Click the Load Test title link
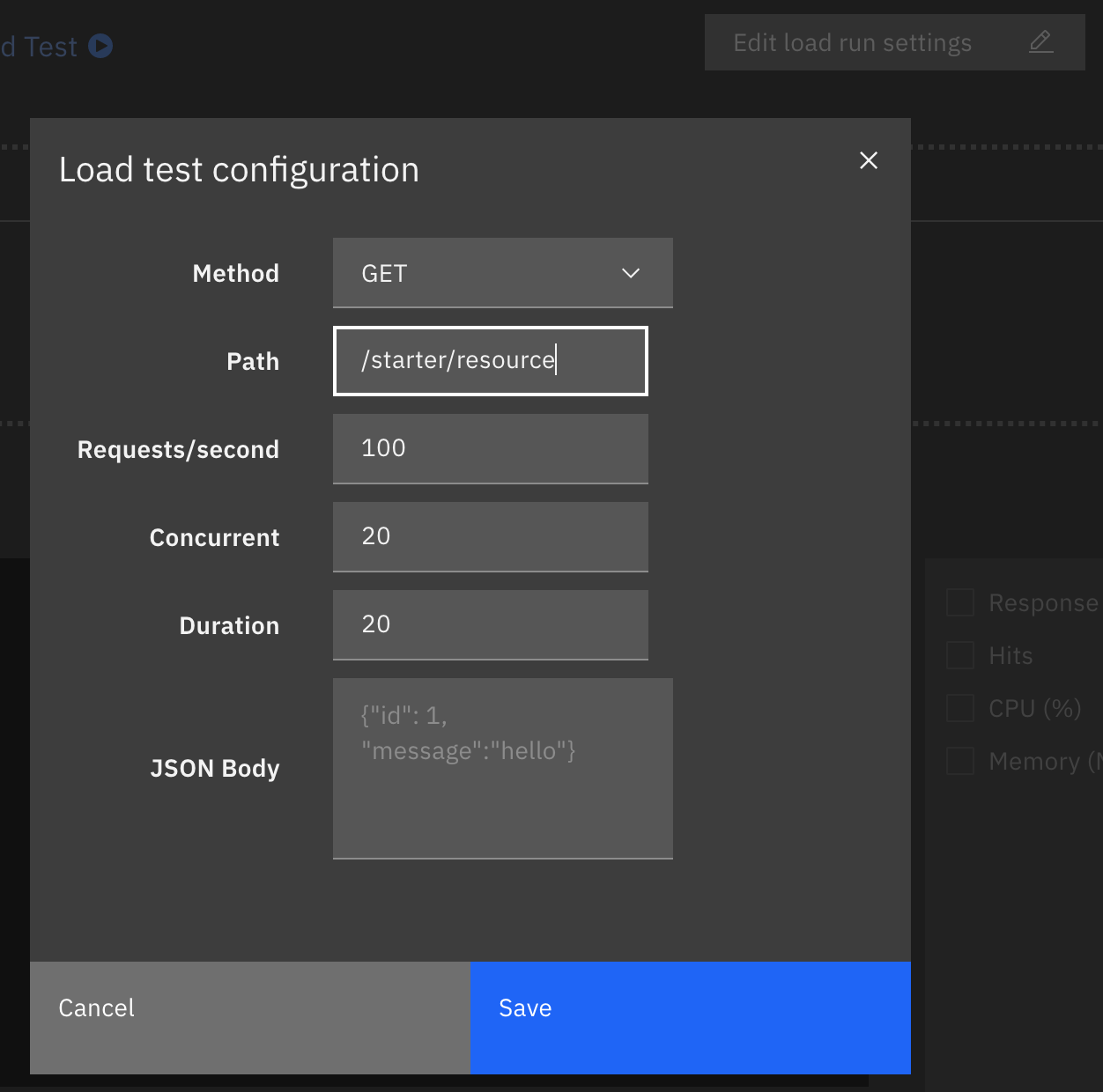1103x1092 pixels. pyautogui.click(x=39, y=47)
